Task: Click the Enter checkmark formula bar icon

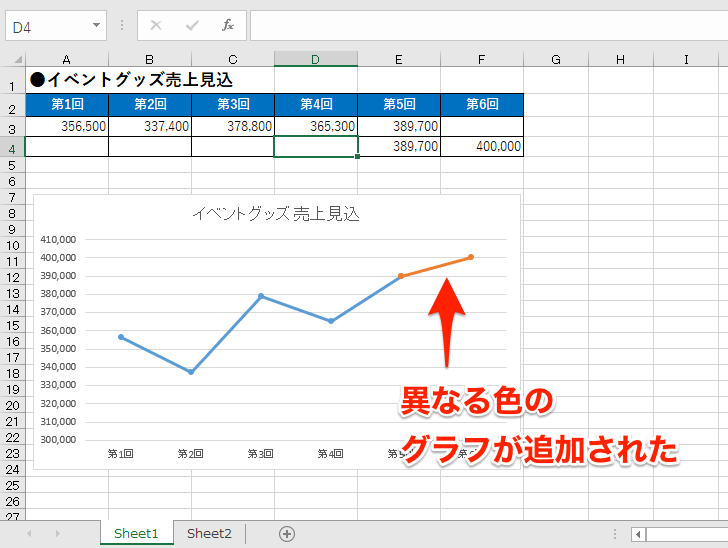Action: [192, 25]
